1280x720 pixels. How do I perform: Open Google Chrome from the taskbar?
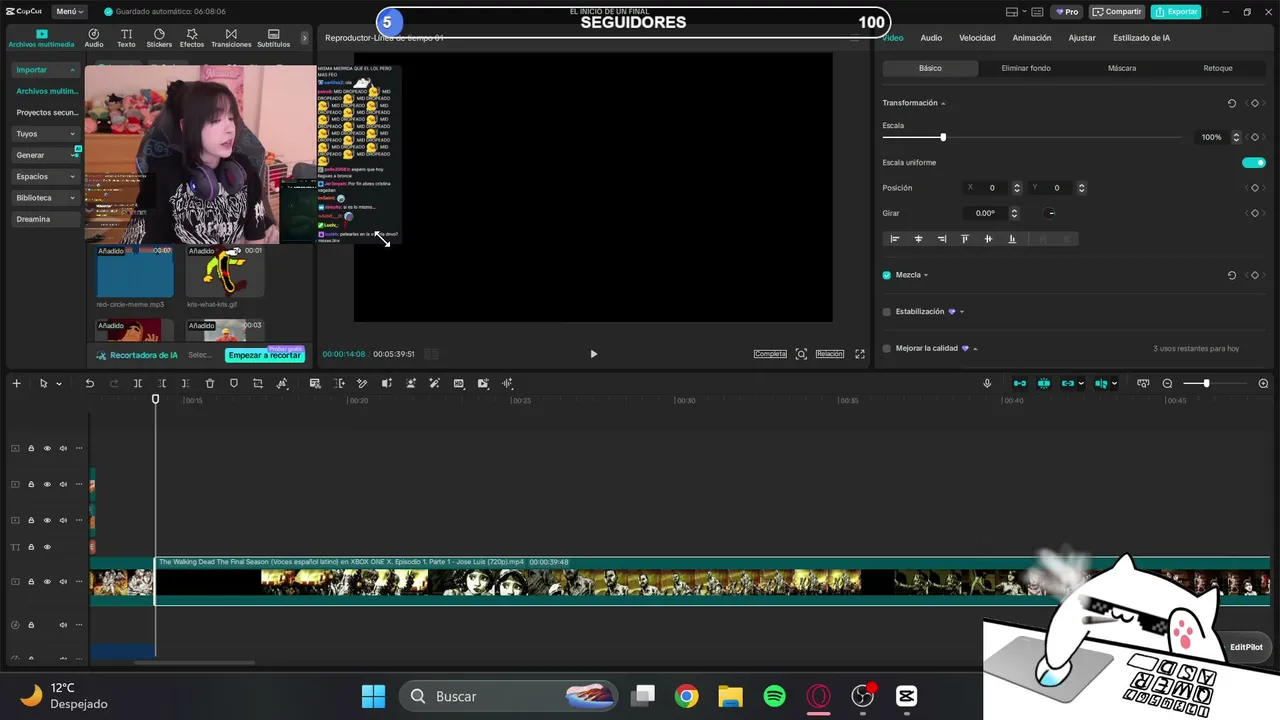(x=686, y=696)
